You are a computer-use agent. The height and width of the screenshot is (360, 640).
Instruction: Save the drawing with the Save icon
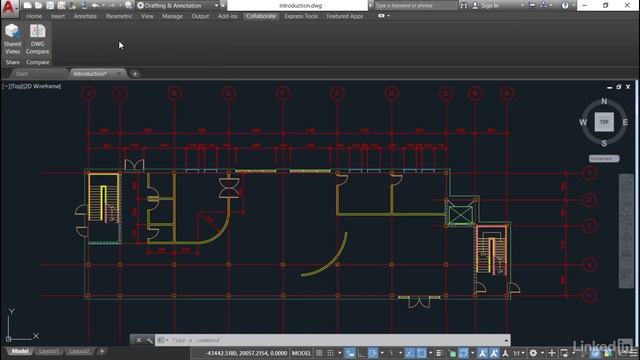(50, 5)
